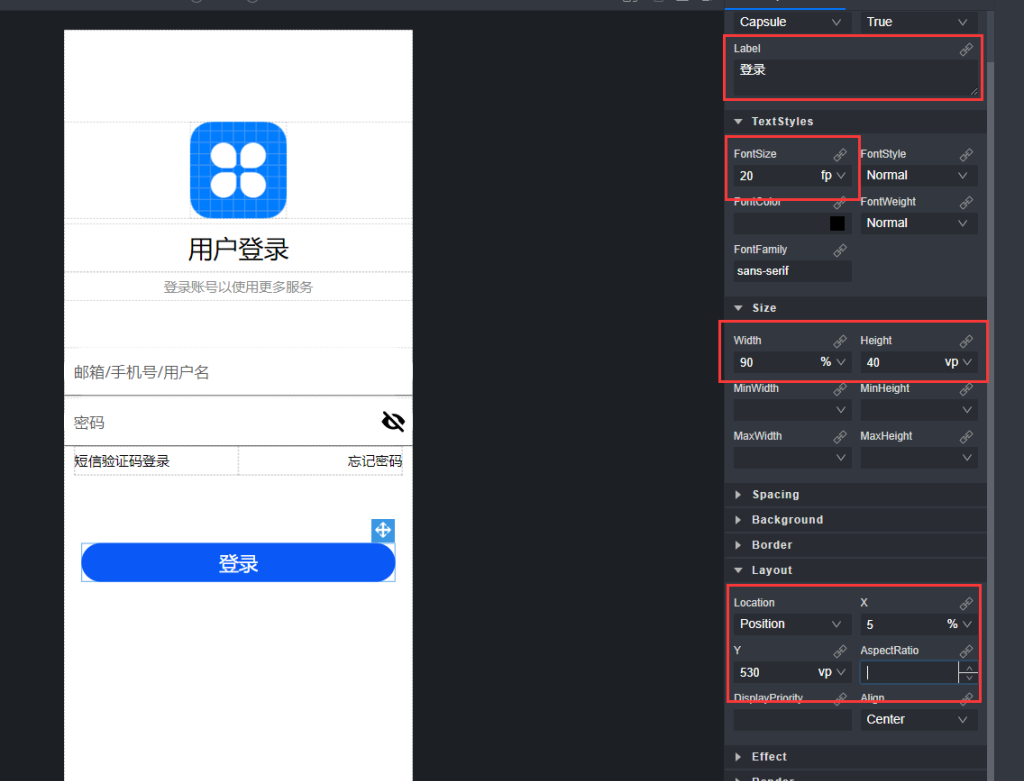Click the 忘记密码 link
This screenshot has height=781, width=1024.
click(375, 461)
